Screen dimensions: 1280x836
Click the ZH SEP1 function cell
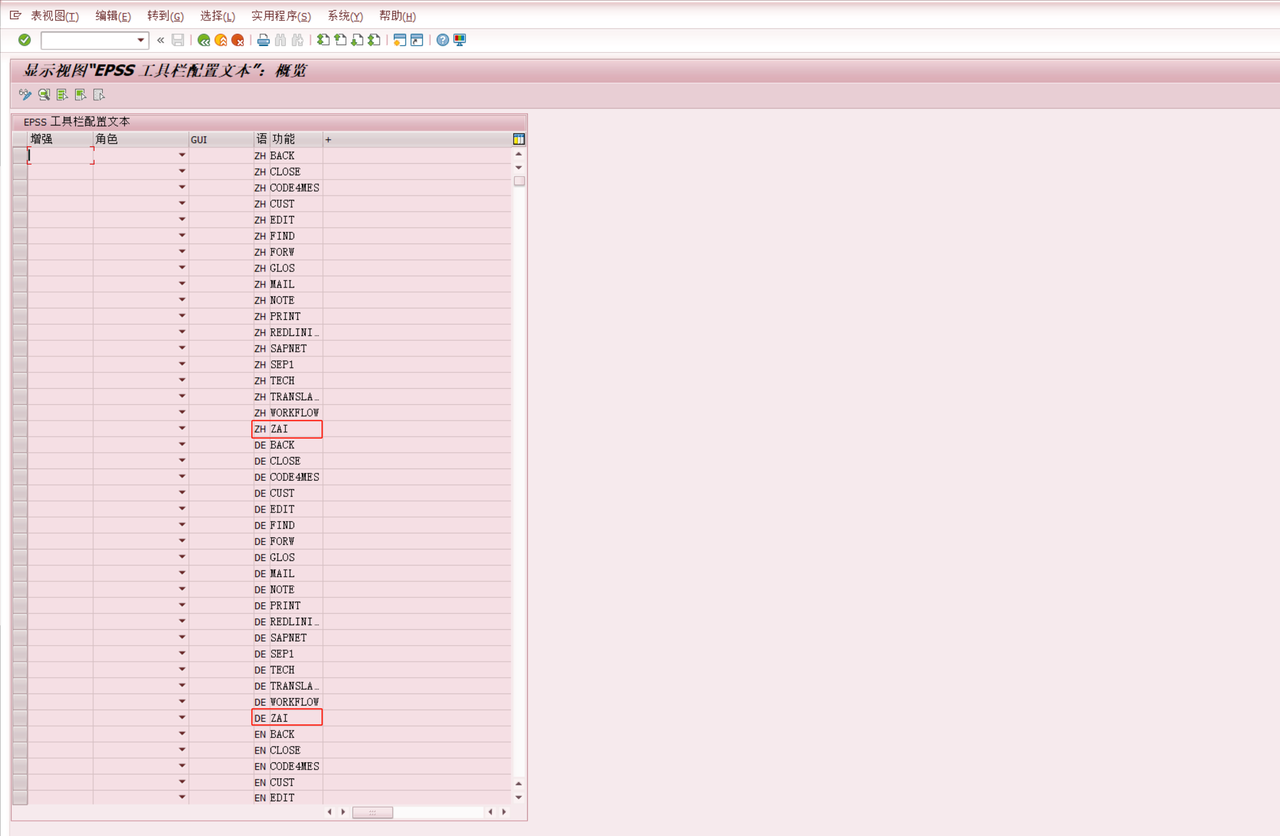296,365
